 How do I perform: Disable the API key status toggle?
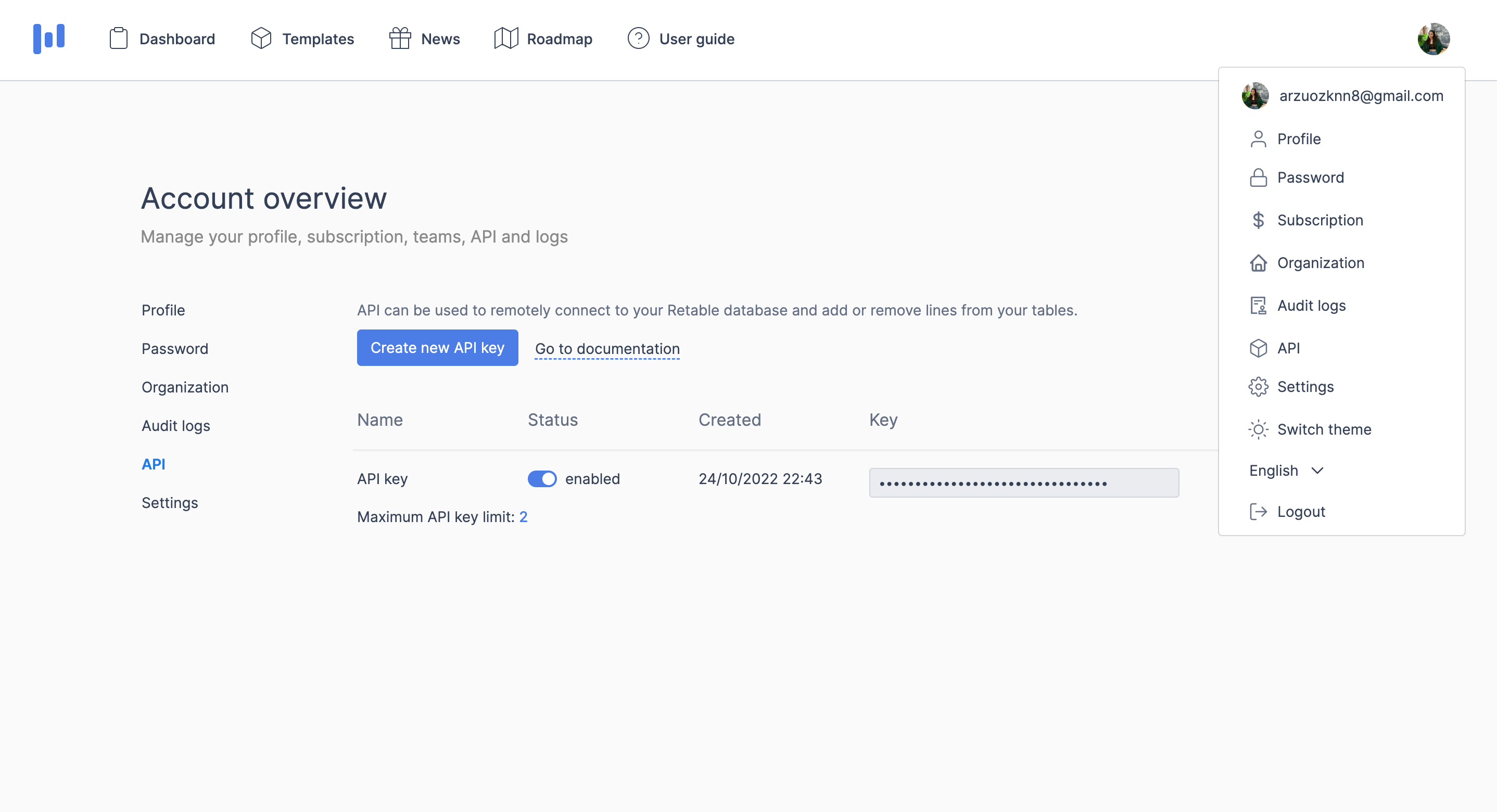pyautogui.click(x=542, y=478)
